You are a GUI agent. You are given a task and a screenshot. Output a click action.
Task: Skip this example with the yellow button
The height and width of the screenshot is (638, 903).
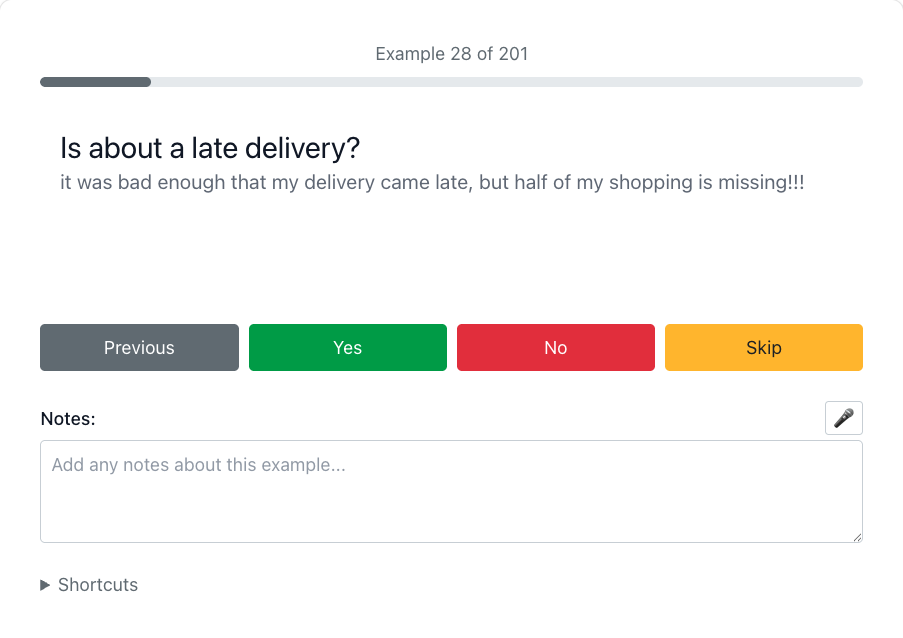[764, 348]
